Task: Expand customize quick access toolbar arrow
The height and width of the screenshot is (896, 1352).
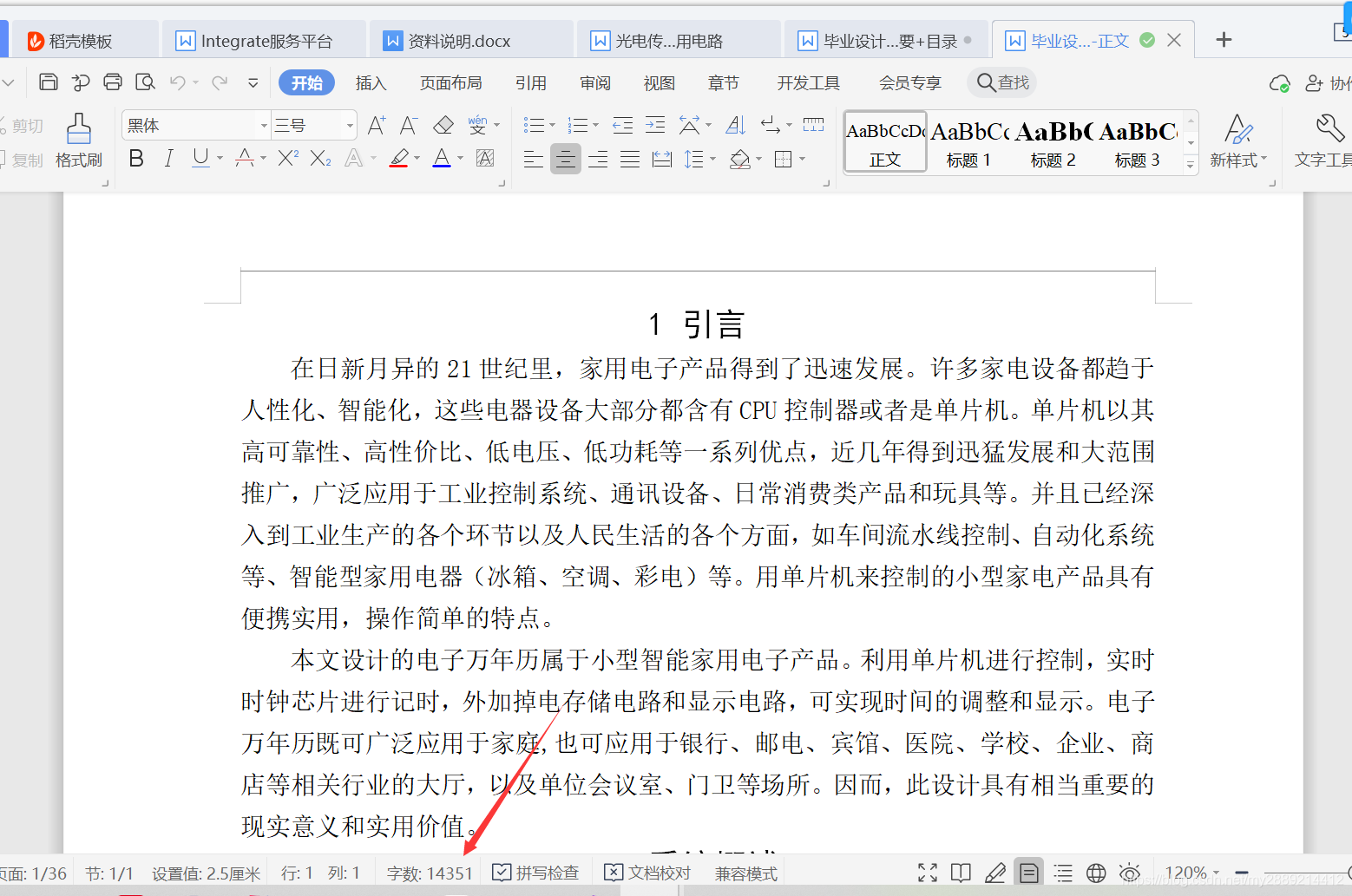Action: [253, 82]
